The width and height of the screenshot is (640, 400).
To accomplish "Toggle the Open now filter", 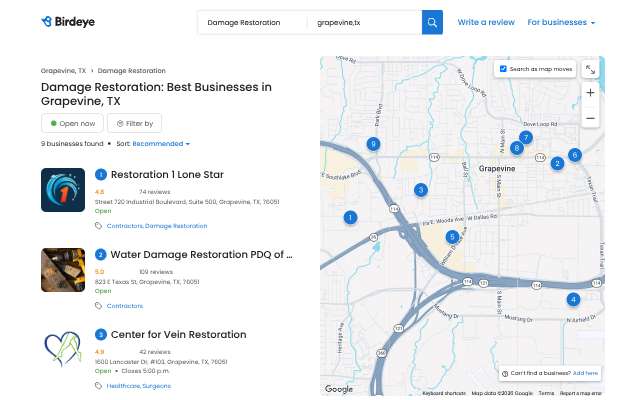I will point(72,123).
